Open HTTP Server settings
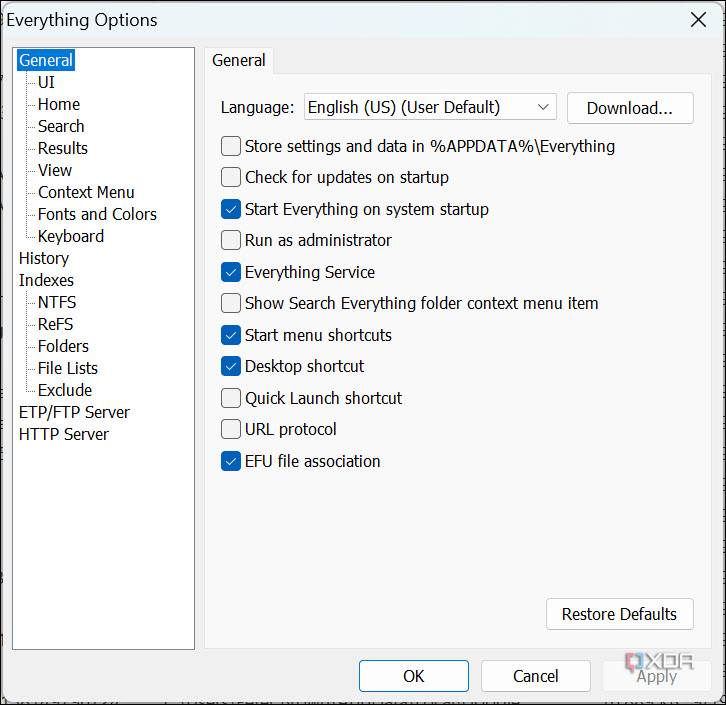726x705 pixels. click(x=64, y=434)
